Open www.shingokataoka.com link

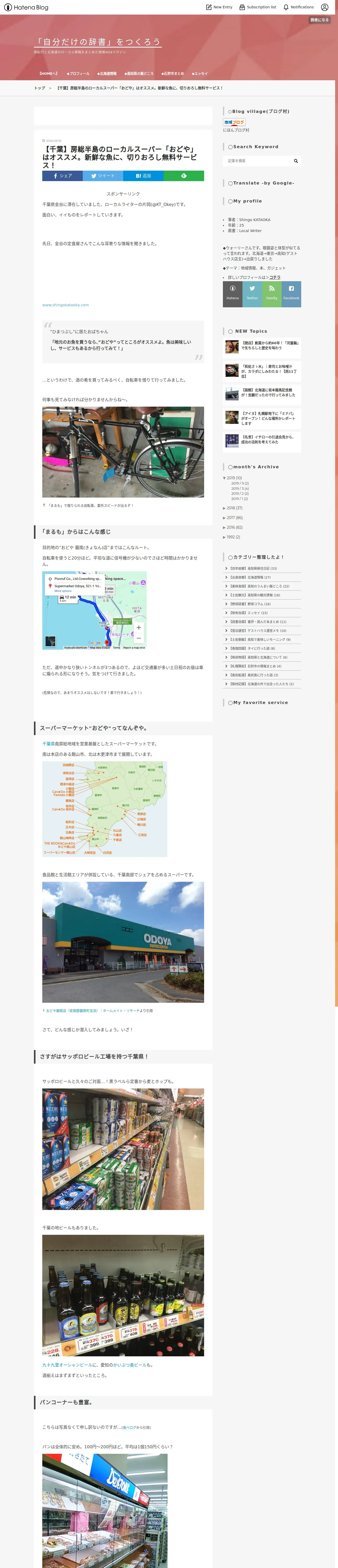pos(66,305)
